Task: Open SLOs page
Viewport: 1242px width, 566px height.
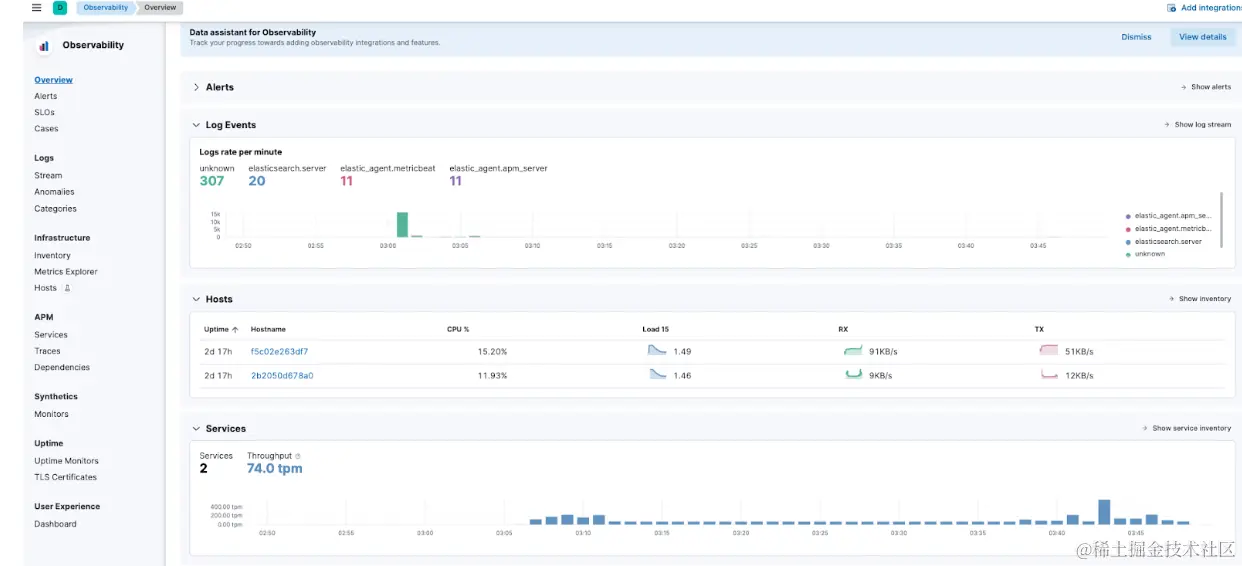Action: (x=44, y=112)
